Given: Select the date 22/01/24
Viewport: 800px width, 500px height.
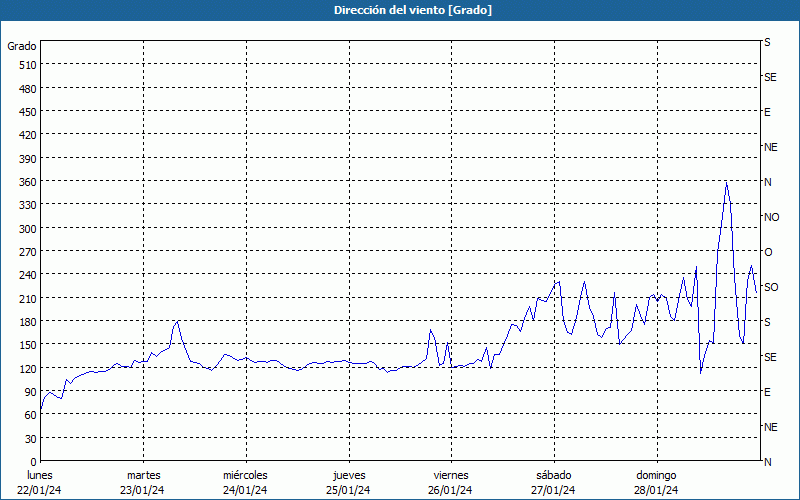Looking at the screenshot, I should point(39,490).
